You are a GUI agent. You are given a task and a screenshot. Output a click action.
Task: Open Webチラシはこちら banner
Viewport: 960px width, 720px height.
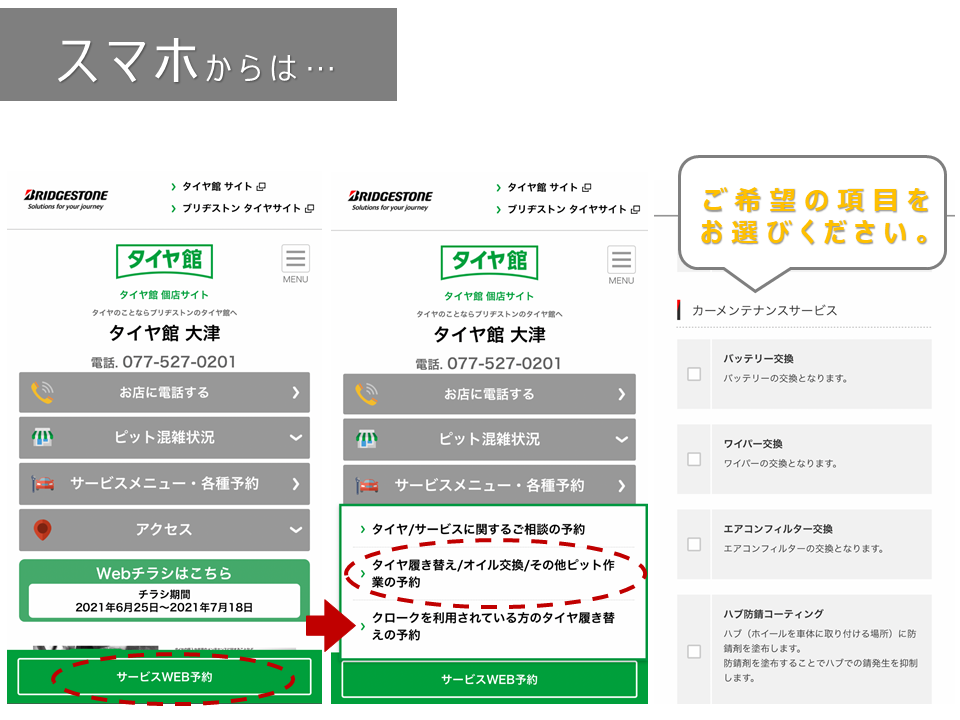pos(164,590)
